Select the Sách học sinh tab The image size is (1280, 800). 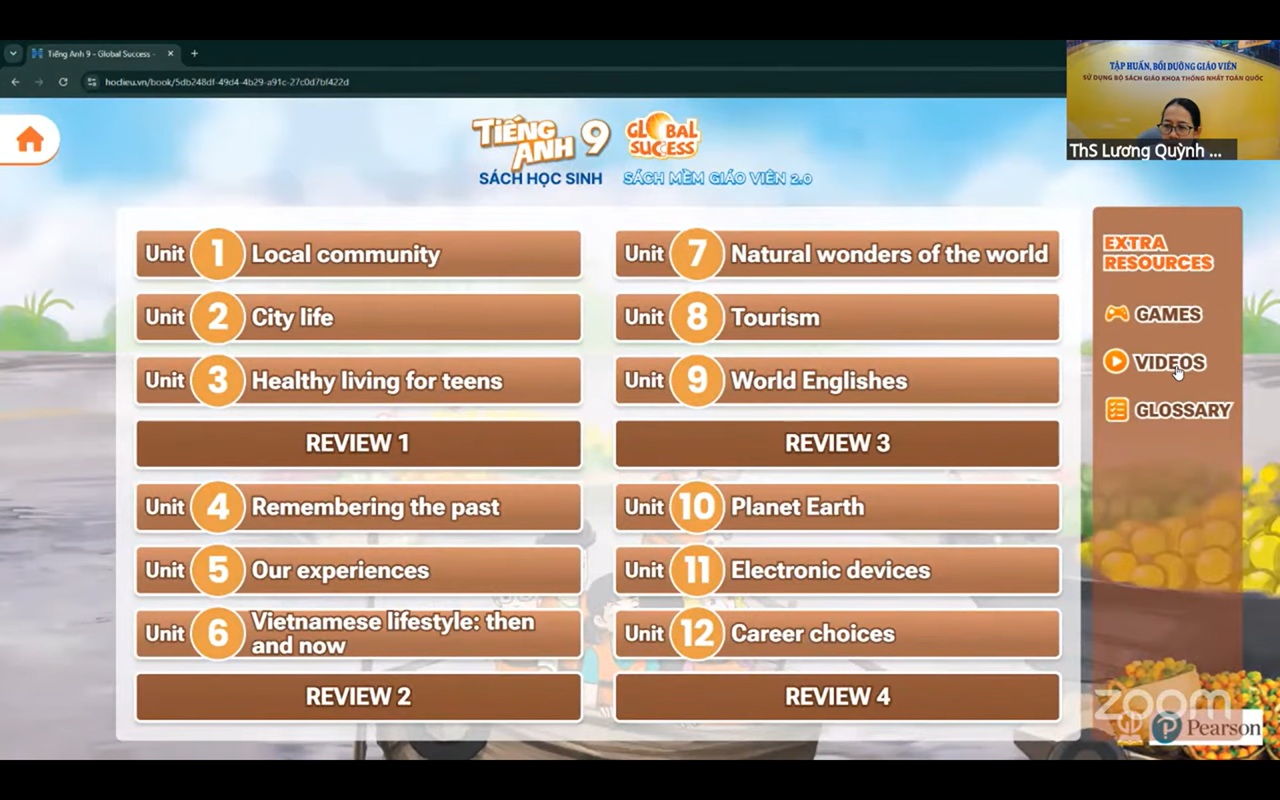click(540, 178)
